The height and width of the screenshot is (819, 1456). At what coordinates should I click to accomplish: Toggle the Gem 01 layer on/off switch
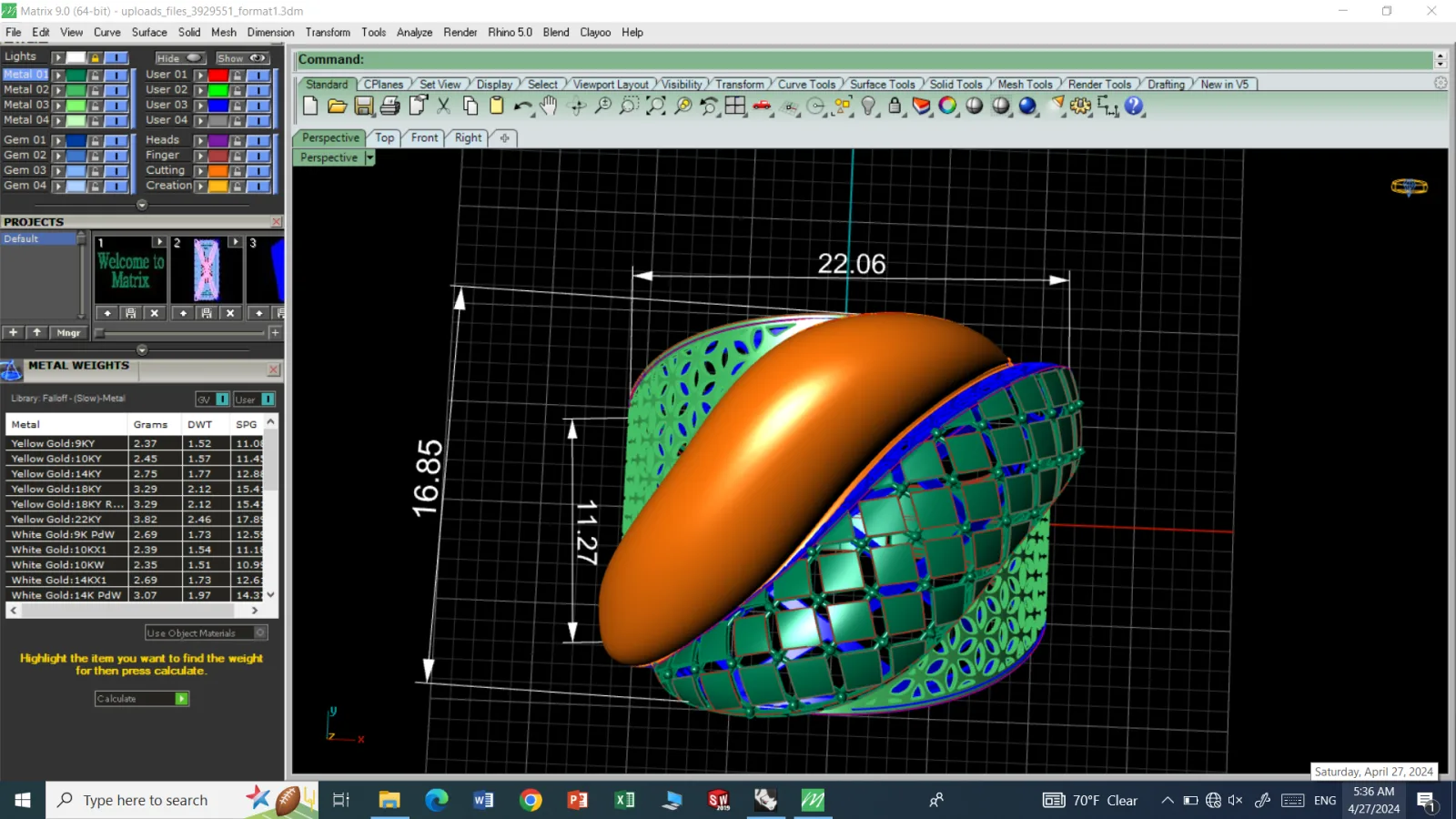click(116, 140)
